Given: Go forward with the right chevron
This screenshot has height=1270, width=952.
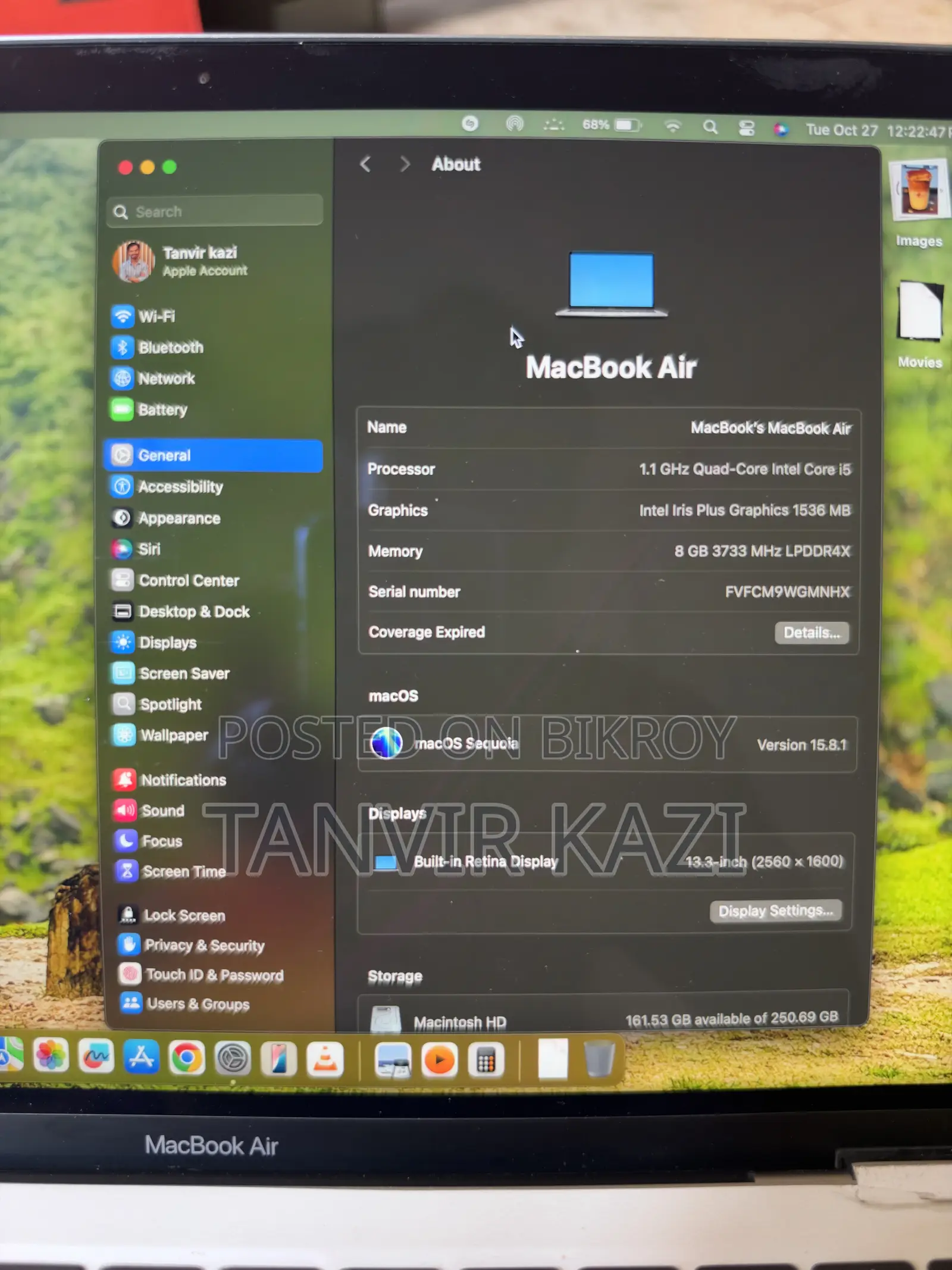Looking at the screenshot, I should pyautogui.click(x=405, y=164).
